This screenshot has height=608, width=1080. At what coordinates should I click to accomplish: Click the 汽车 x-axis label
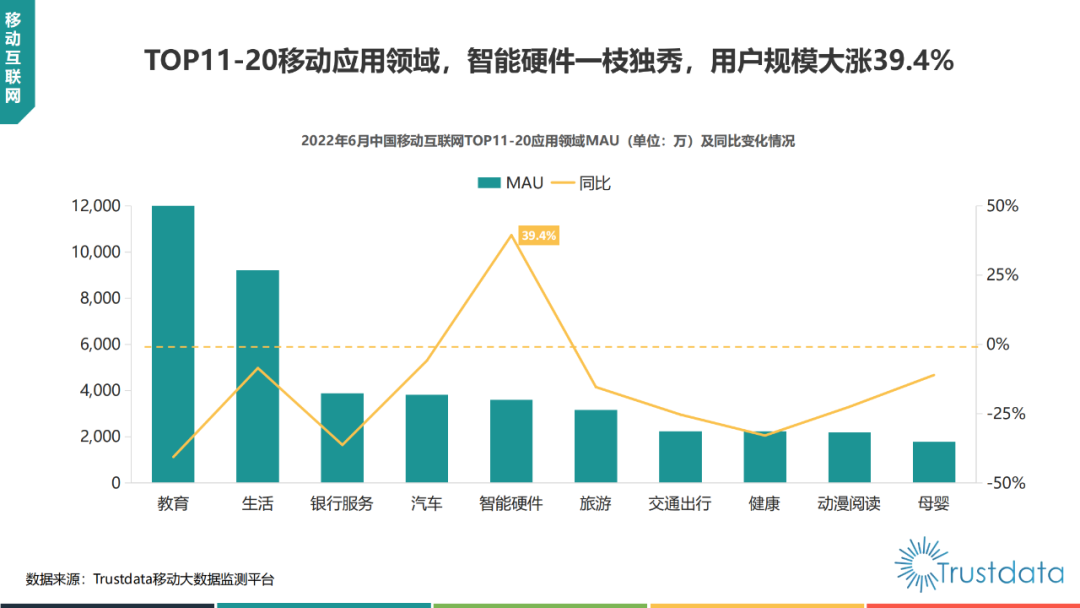tap(427, 504)
